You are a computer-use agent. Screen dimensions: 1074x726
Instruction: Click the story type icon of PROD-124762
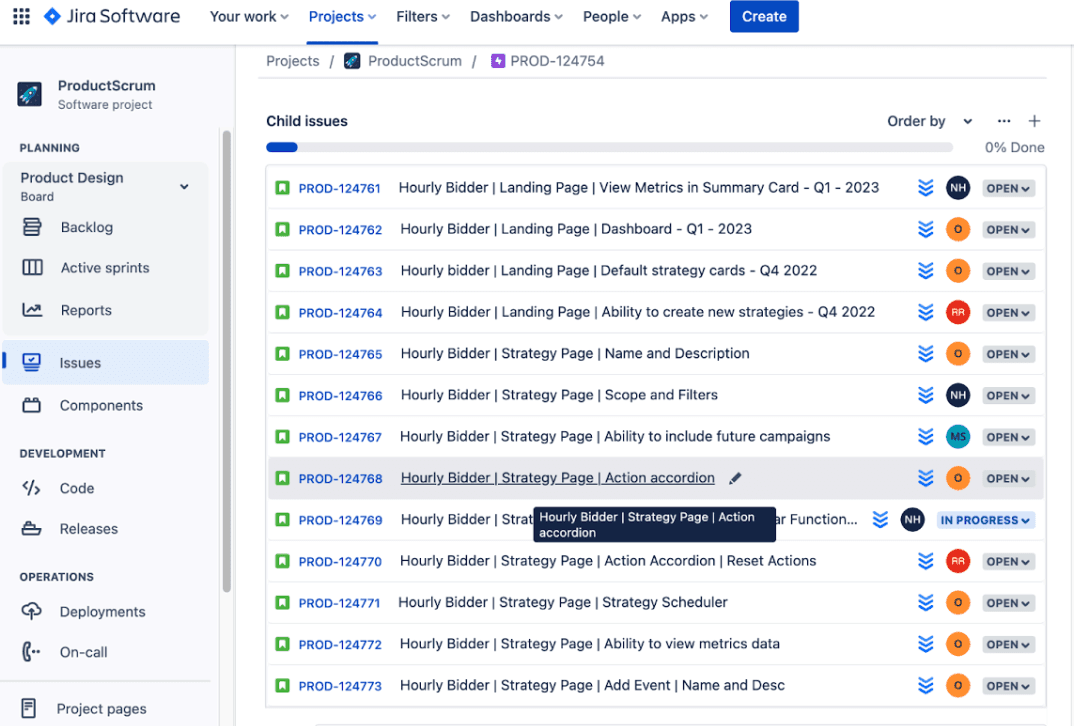[x=282, y=229]
